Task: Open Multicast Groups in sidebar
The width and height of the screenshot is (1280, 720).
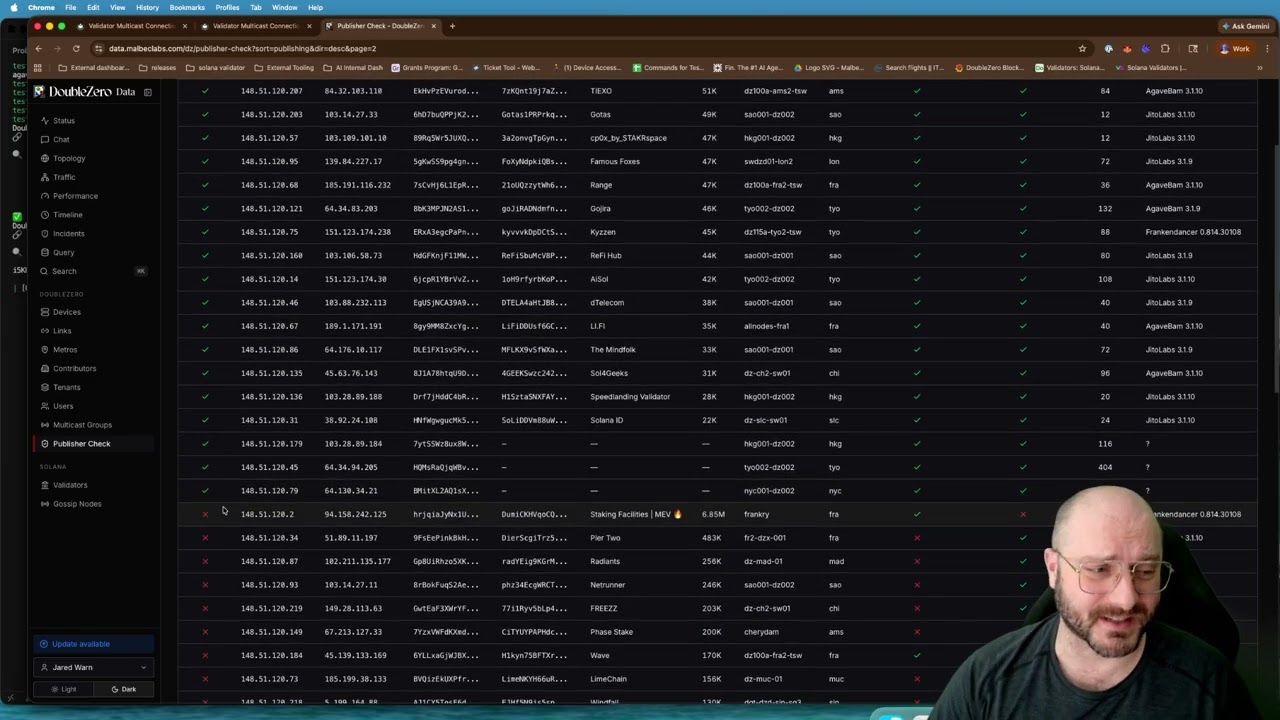Action: point(82,425)
